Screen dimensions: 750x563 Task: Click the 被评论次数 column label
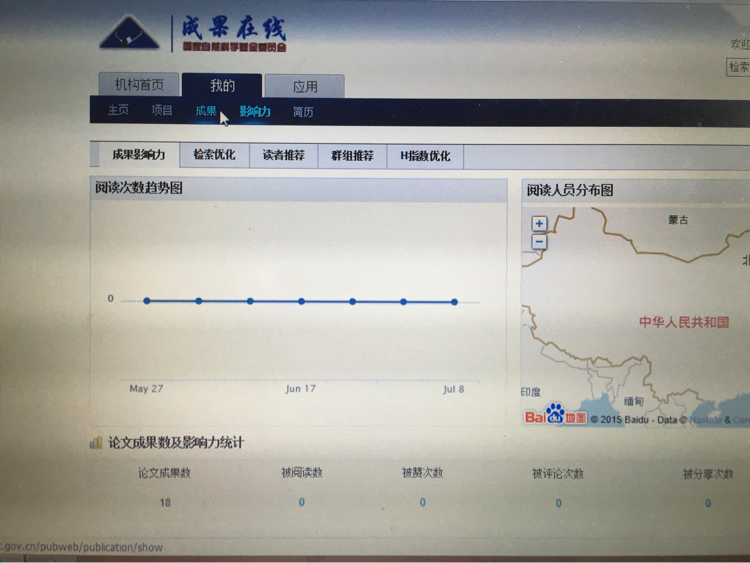pos(558,474)
